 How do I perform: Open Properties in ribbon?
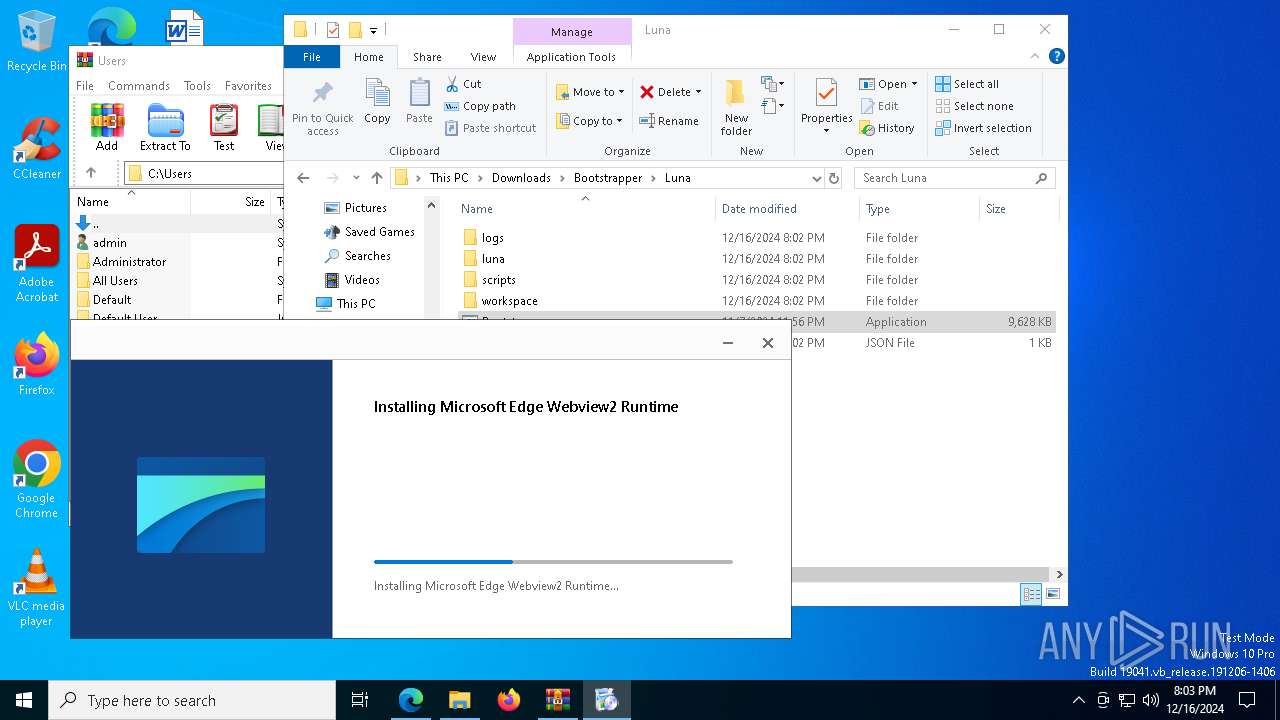tap(826, 104)
